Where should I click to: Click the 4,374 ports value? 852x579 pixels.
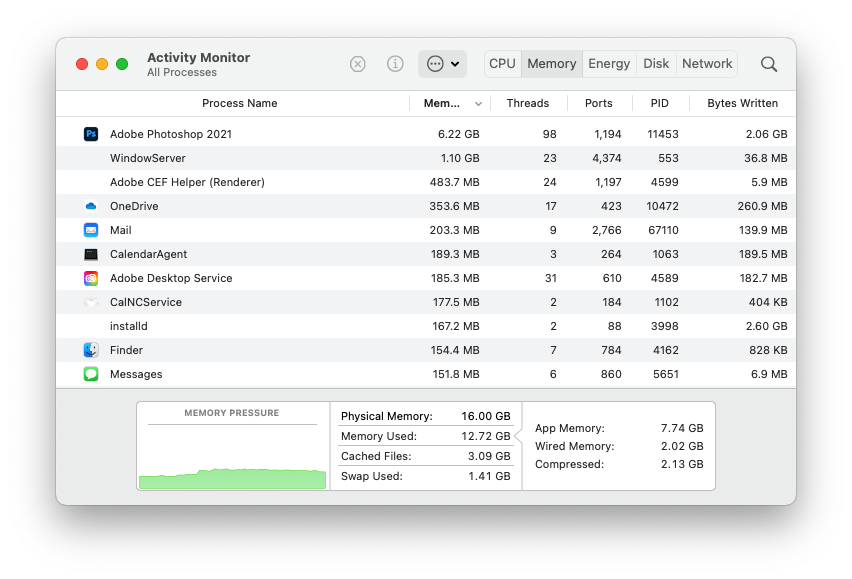click(606, 158)
